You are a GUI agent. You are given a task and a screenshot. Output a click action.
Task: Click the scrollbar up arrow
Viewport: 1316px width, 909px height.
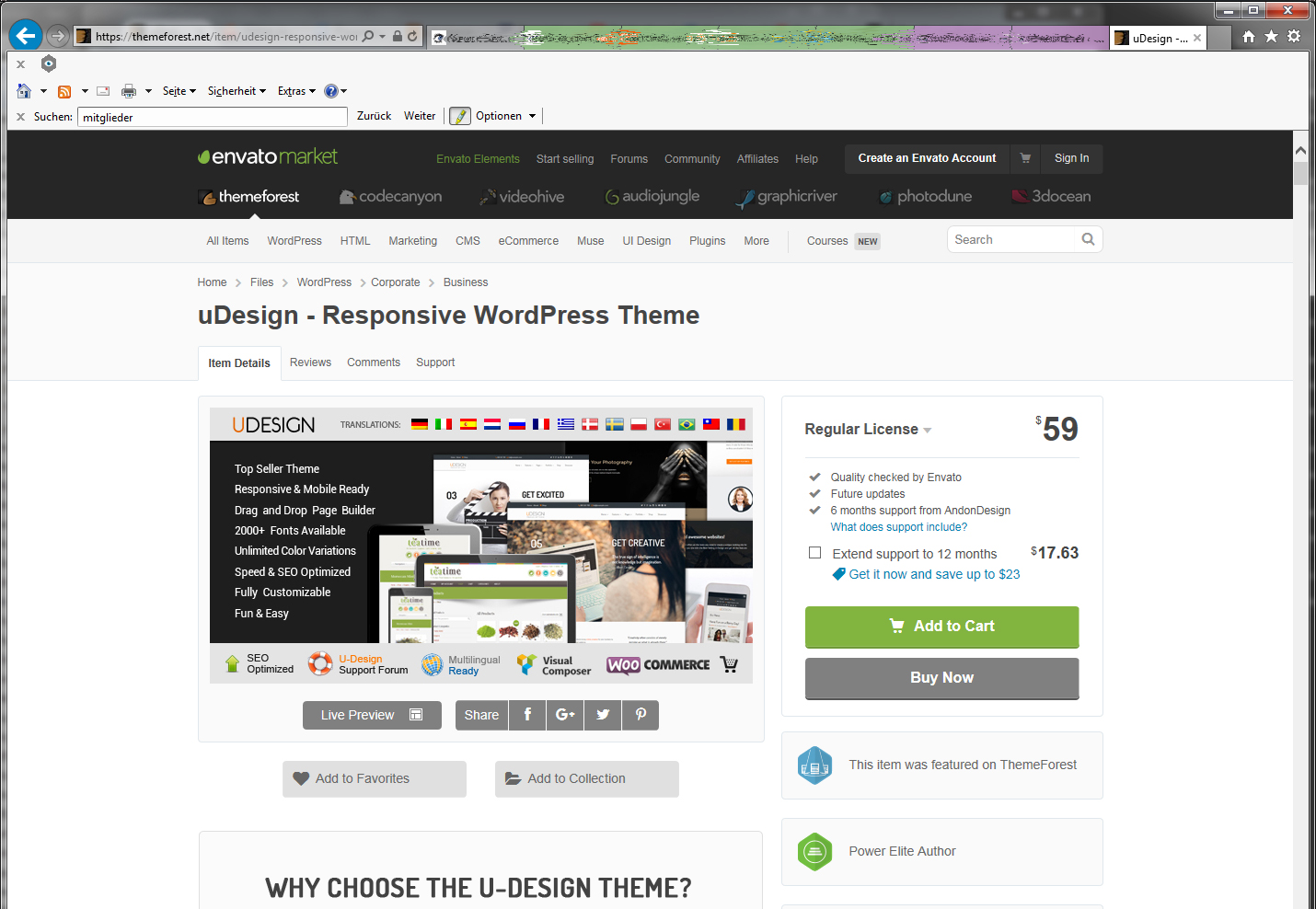click(x=1300, y=149)
